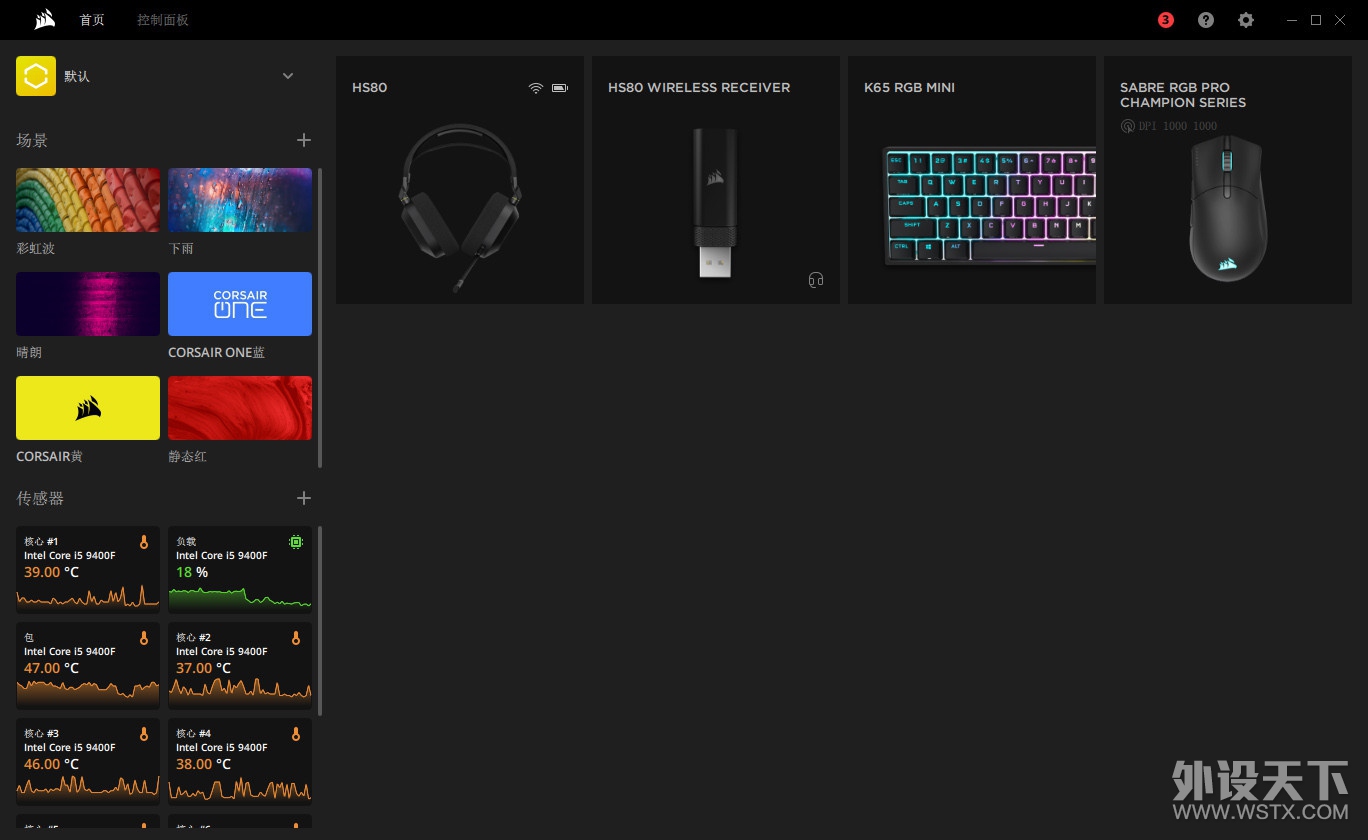Screen dimensions: 1368x840
Task: Apply the CORSAIR ONE蓝 scene
Action: pos(240,304)
